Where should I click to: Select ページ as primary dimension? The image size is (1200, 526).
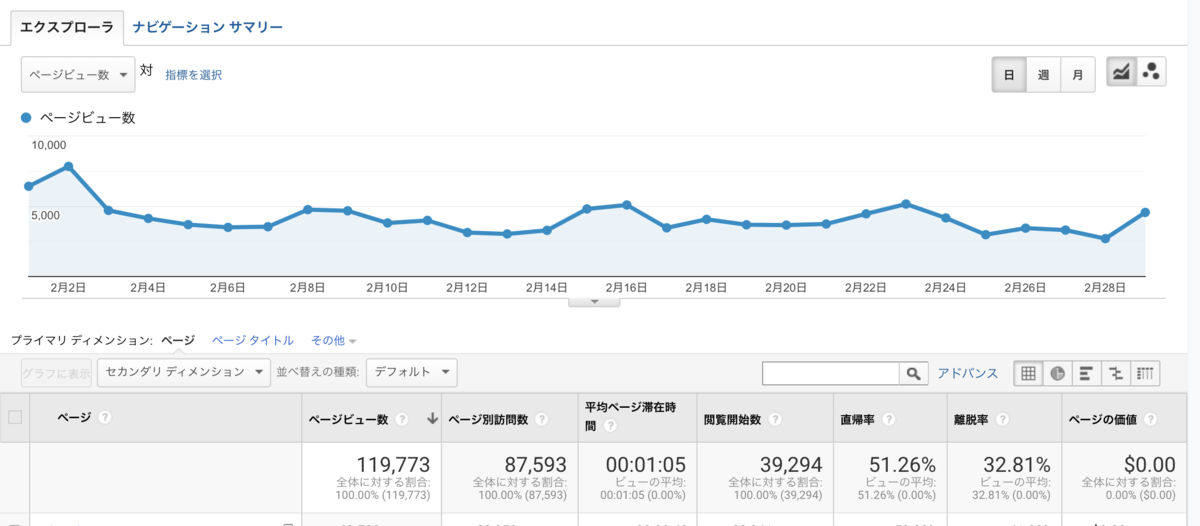pyautogui.click(x=178, y=341)
